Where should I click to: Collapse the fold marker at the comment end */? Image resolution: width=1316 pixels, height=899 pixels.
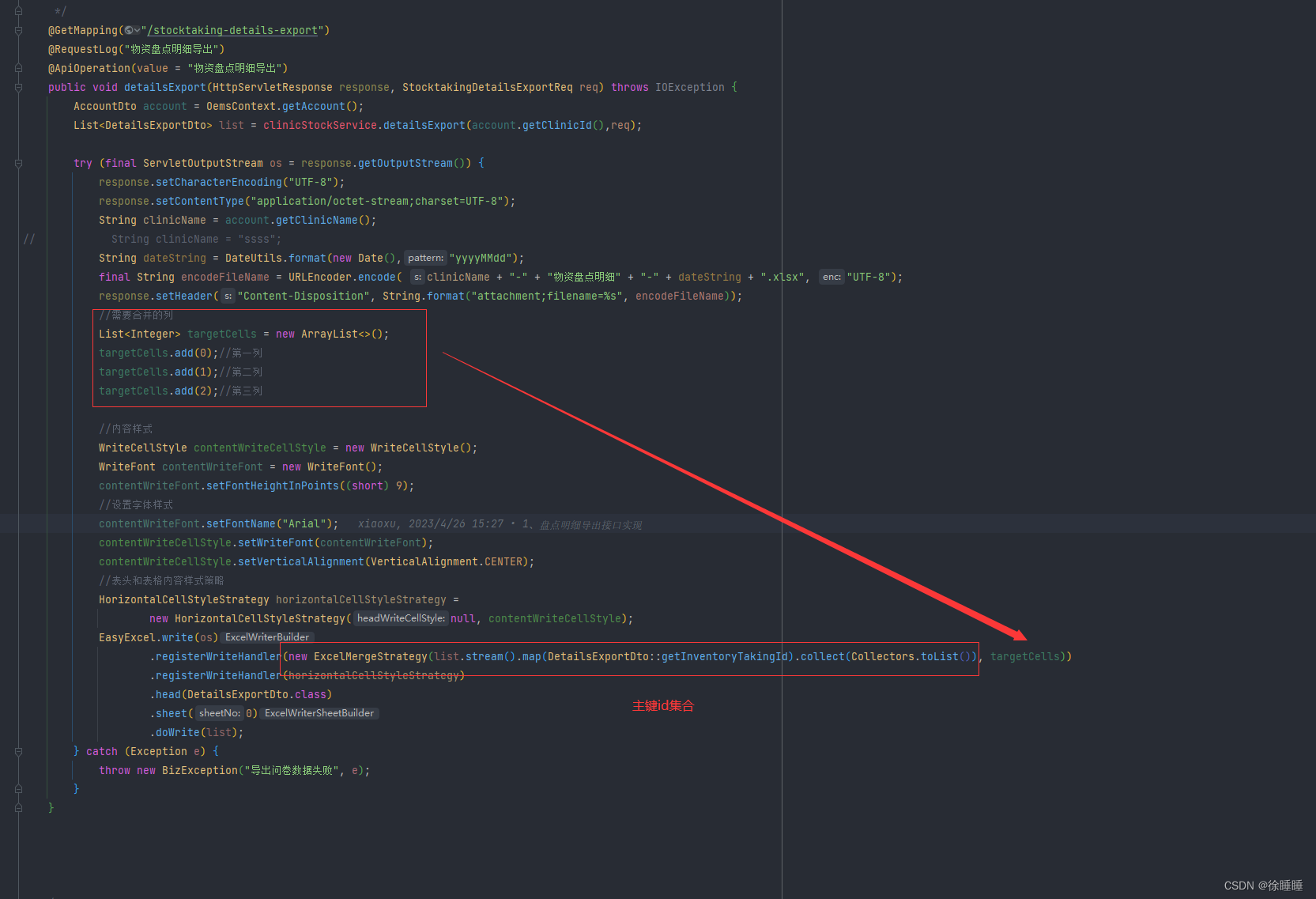click(18, 12)
